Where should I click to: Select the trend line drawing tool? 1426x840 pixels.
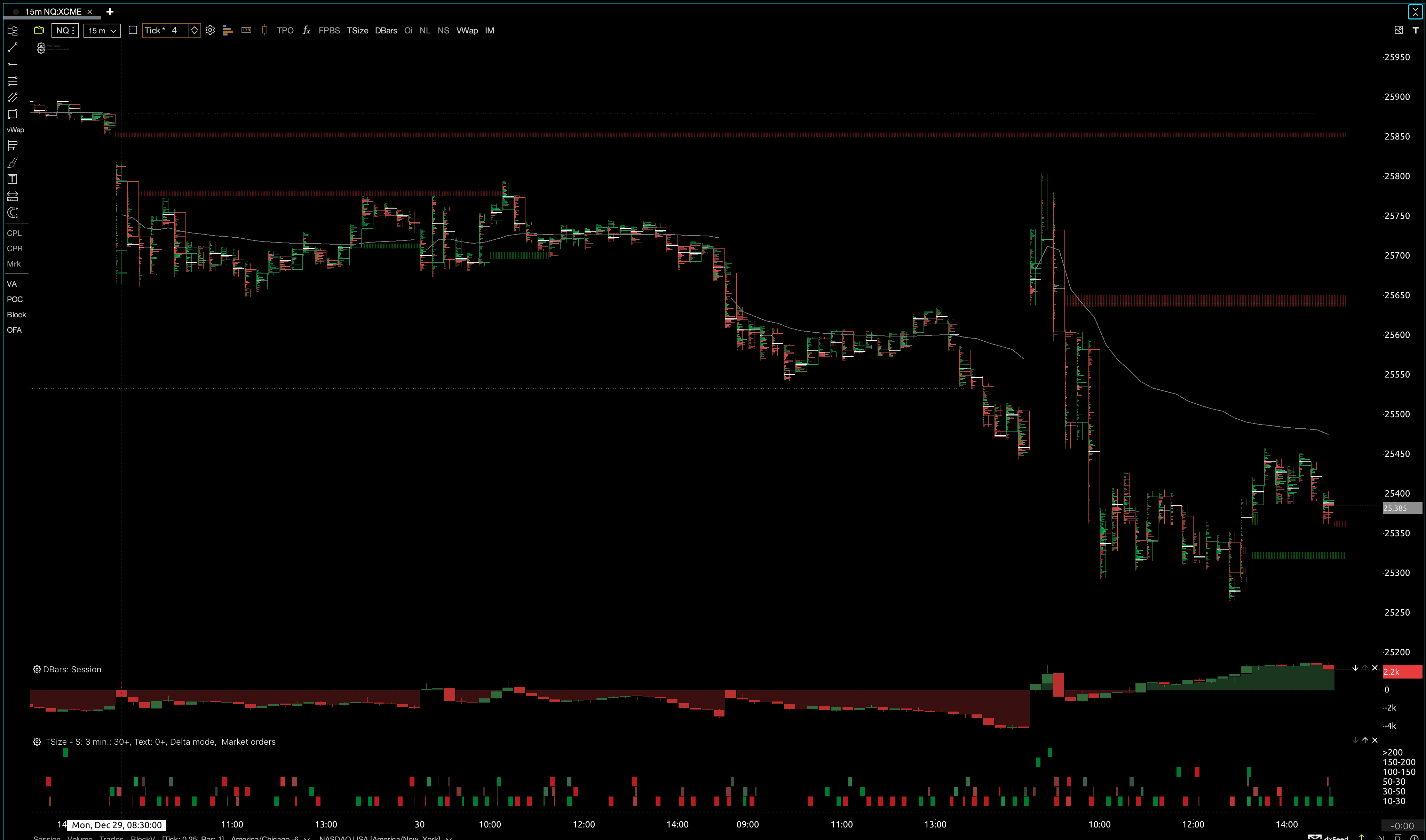pos(13,48)
